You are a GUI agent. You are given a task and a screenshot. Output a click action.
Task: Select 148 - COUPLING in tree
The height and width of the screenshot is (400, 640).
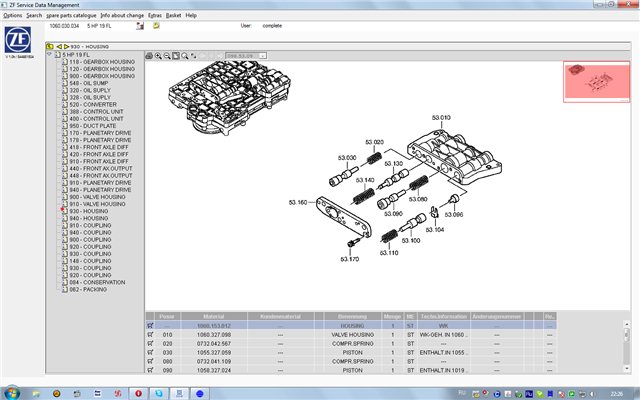[90, 261]
